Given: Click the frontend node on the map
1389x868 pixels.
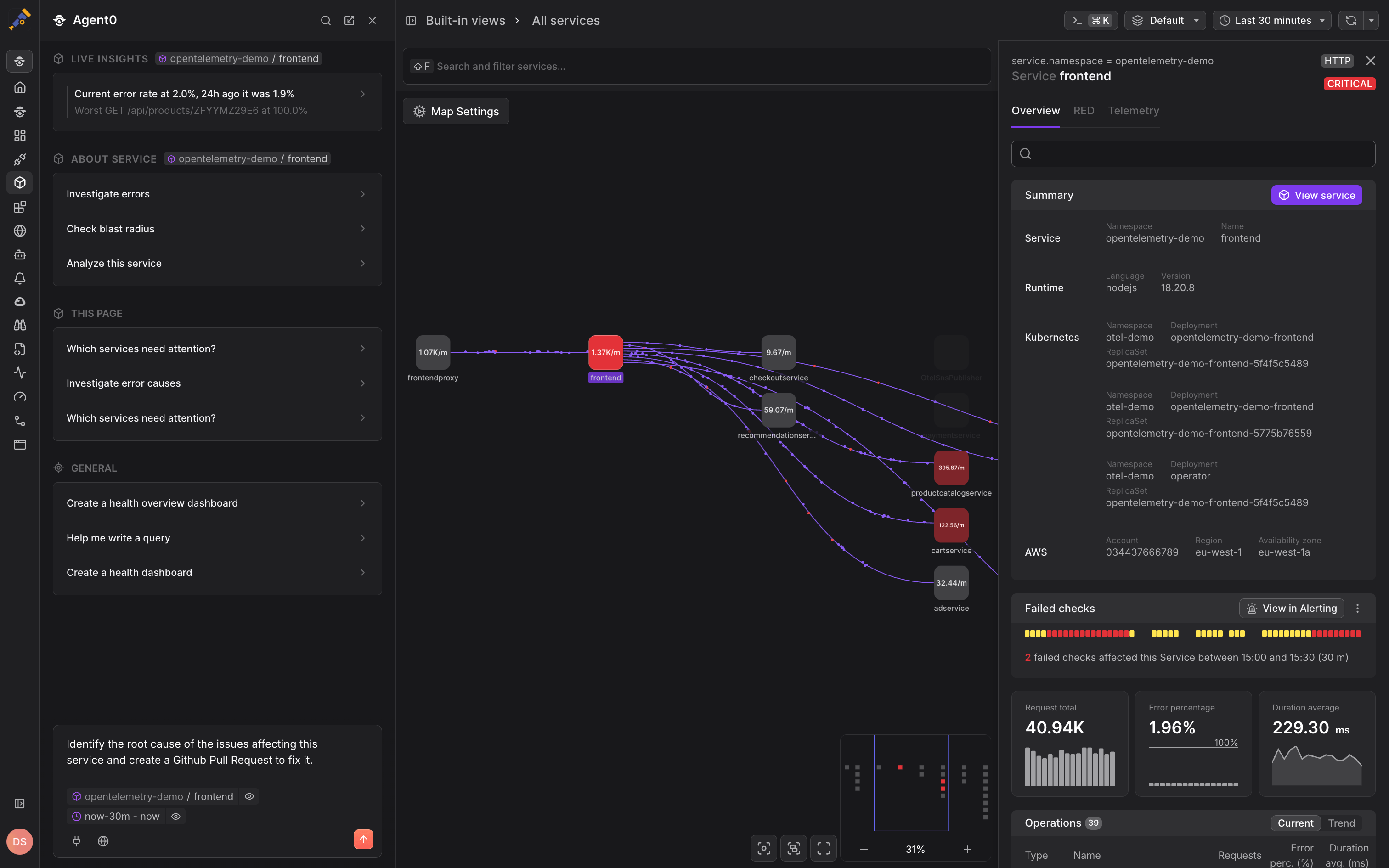Looking at the screenshot, I should (x=605, y=353).
